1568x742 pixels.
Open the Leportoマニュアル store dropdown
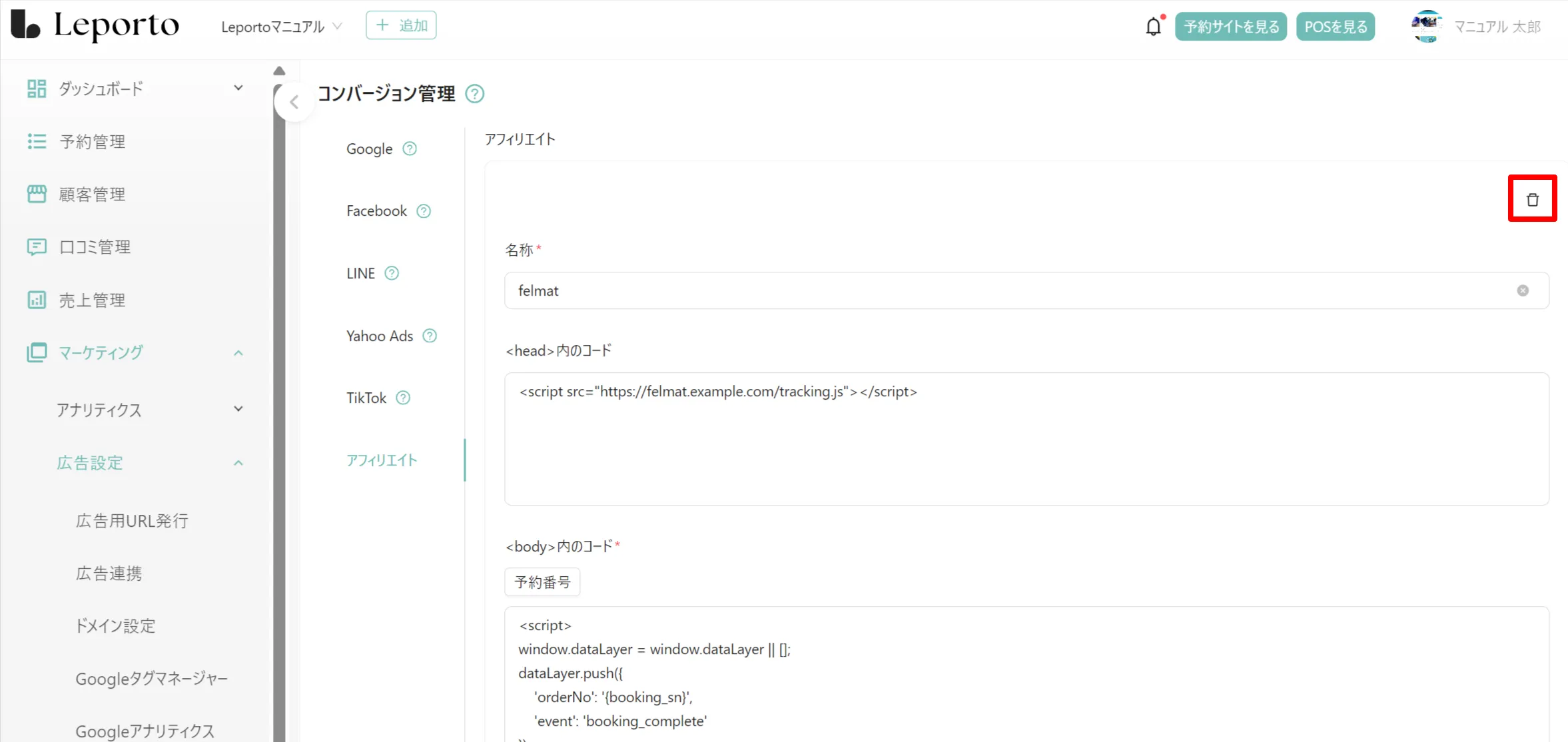[x=282, y=27]
